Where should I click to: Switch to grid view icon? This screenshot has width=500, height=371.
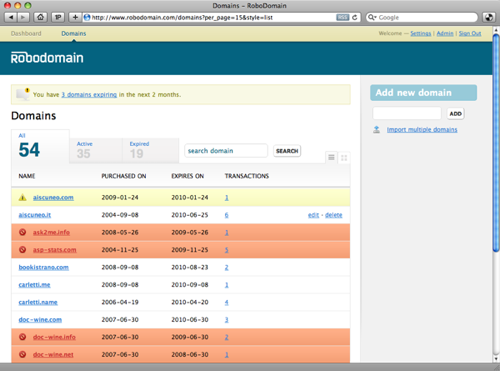click(344, 158)
